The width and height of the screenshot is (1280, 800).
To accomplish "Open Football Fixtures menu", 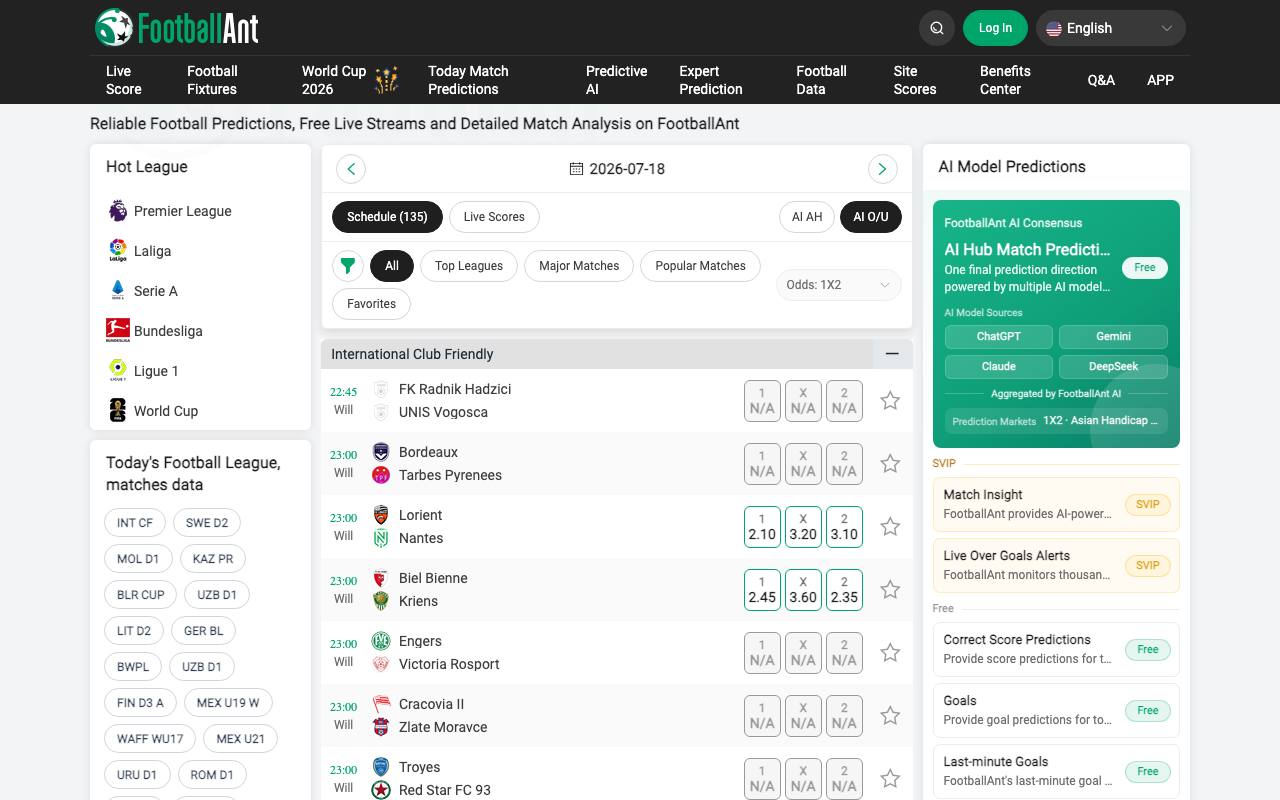I will click(x=212, y=80).
